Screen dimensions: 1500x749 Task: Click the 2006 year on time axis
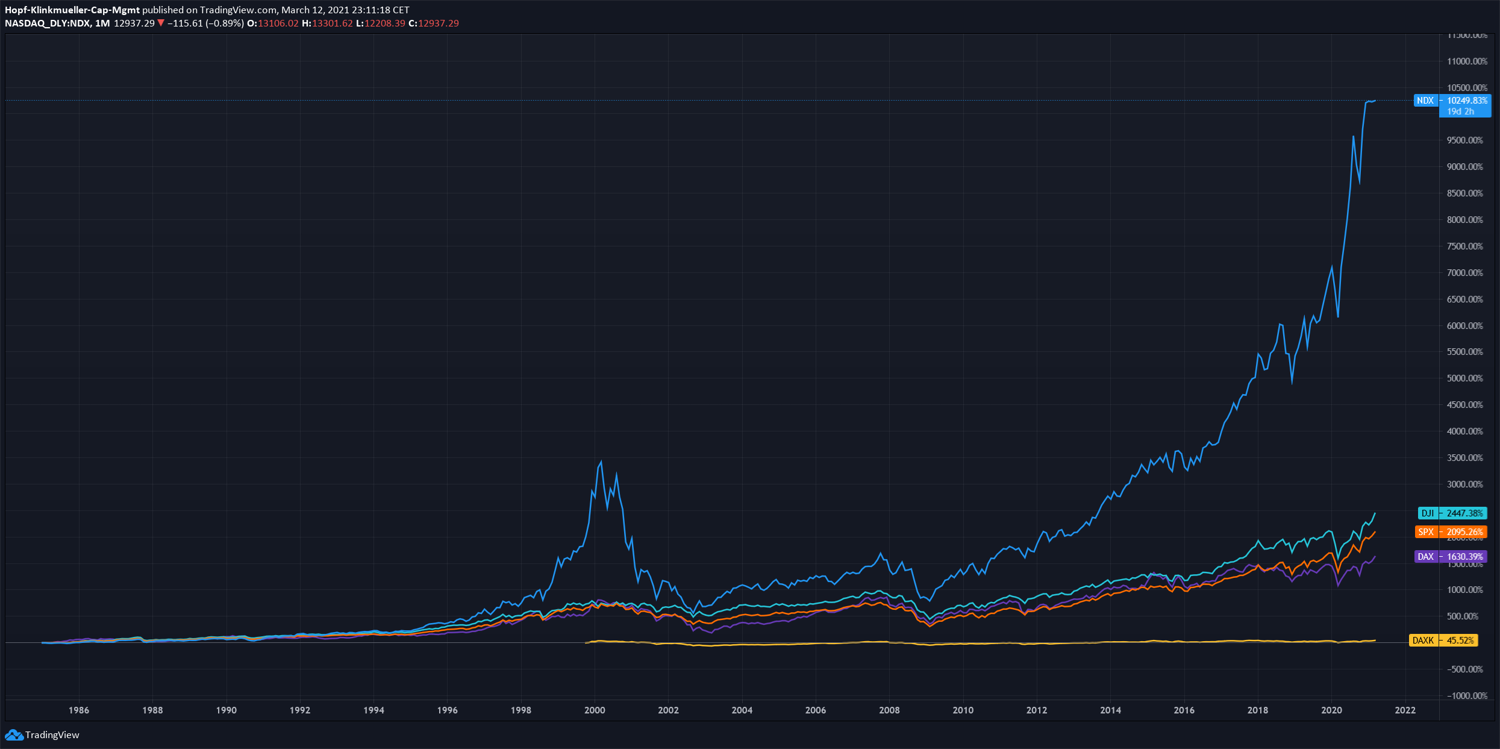click(816, 710)
